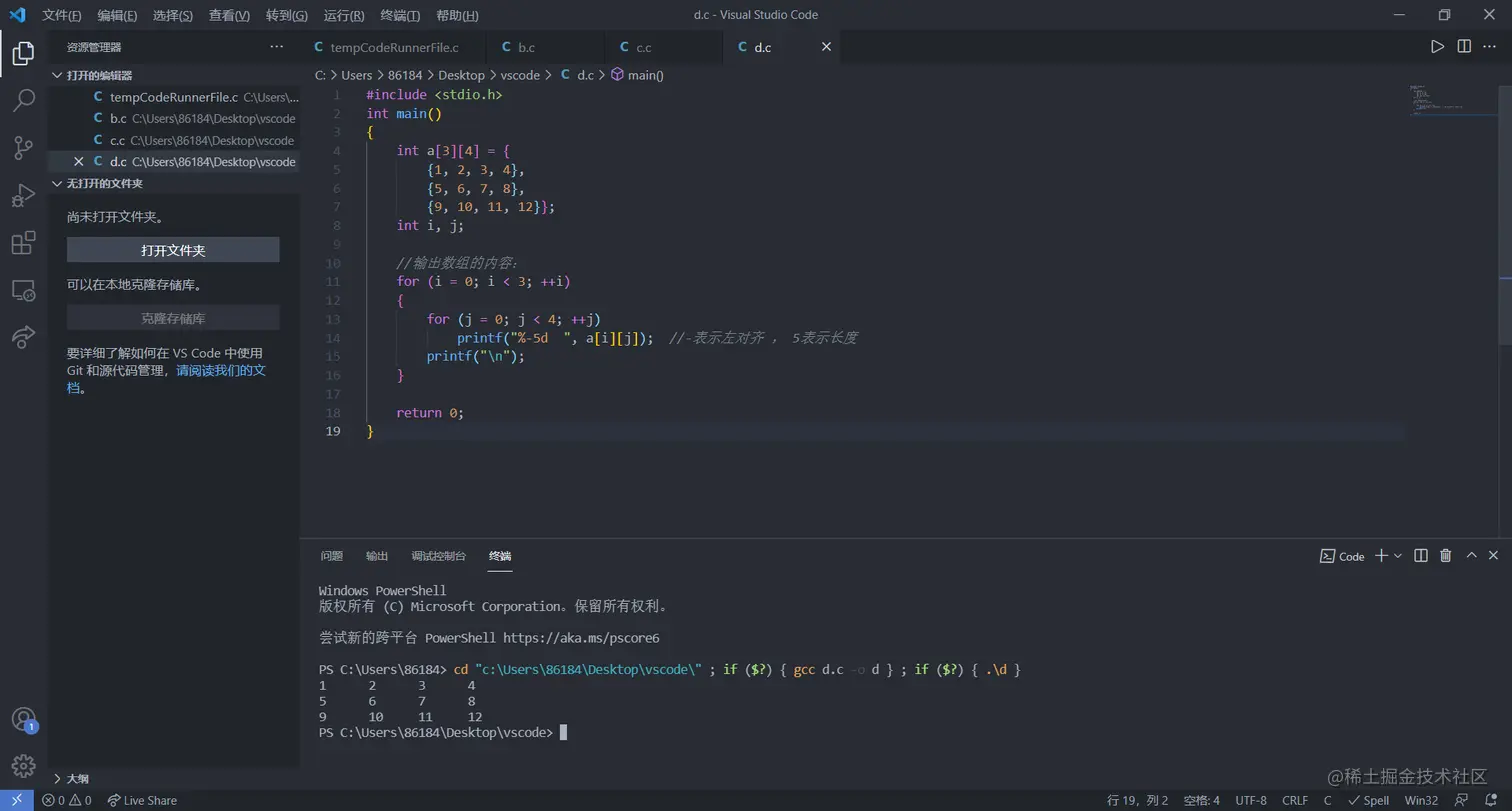The height and width of the screenshot is (811, 1512).
Task: Create a new terminal with plus icon
Action: click(1381, 556)
